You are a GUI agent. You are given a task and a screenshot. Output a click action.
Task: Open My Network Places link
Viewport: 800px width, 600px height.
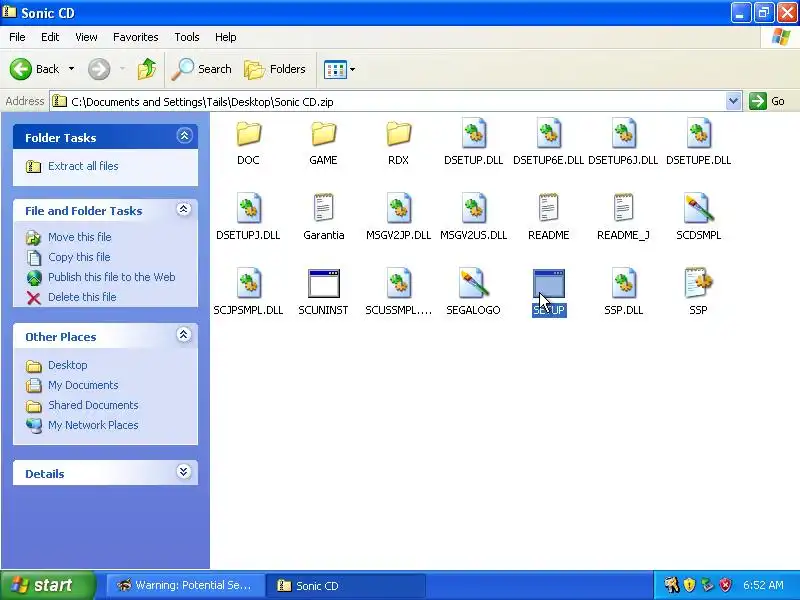pos(93,425)
